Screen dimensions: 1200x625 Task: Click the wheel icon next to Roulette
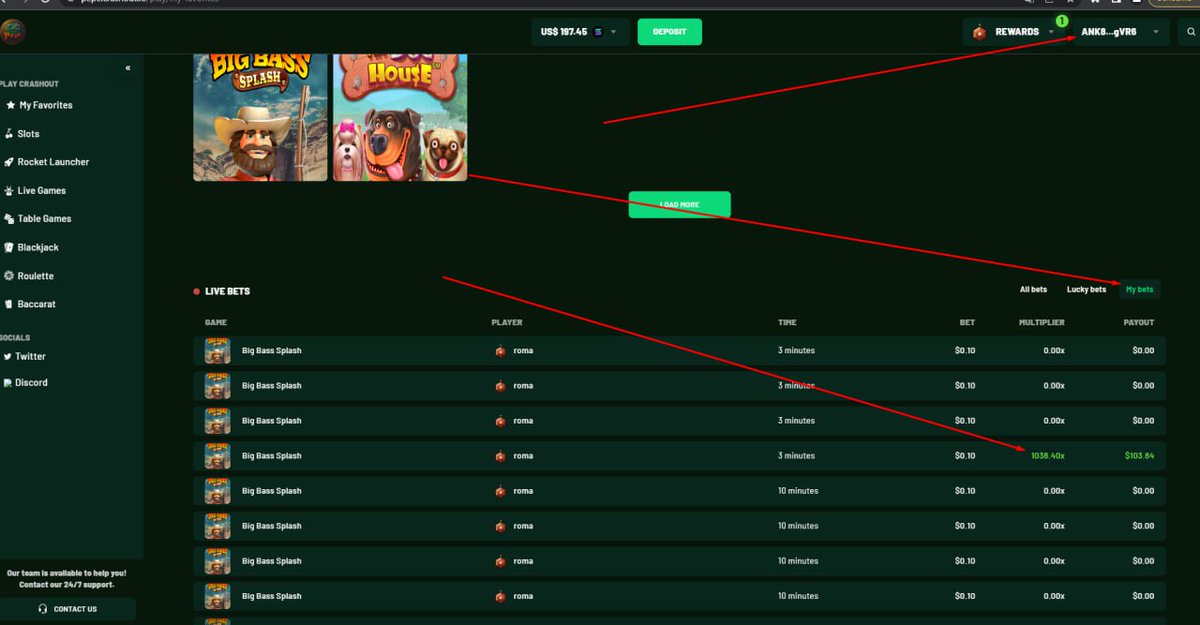(x=9, y=275)
